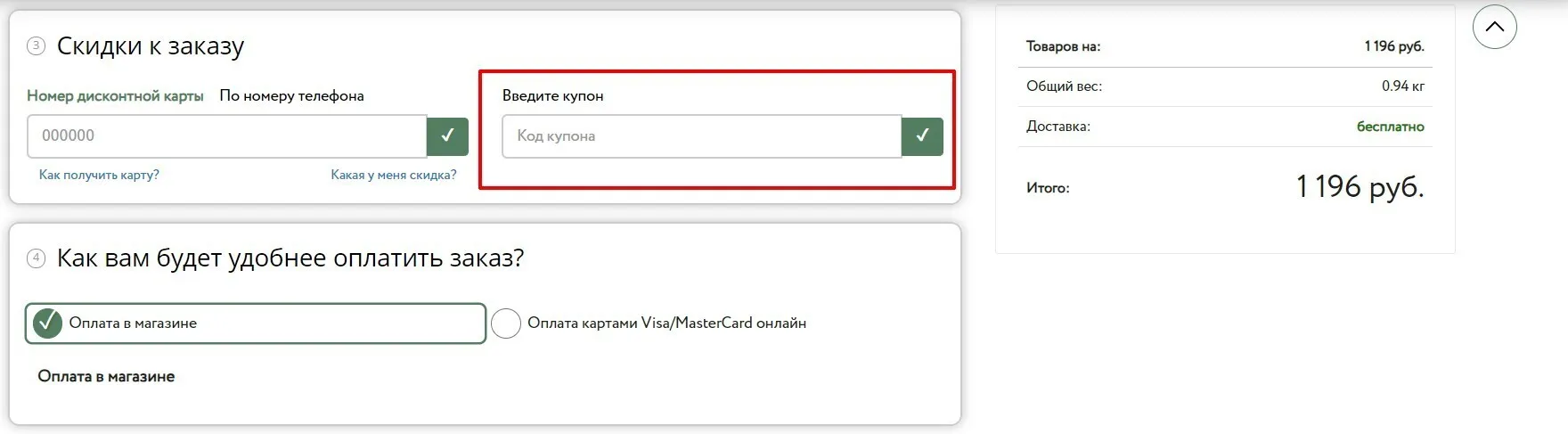This screenshot has height=434, width=1568.
Task: Click the step 3 circle number icon
Action: (36, 45)
